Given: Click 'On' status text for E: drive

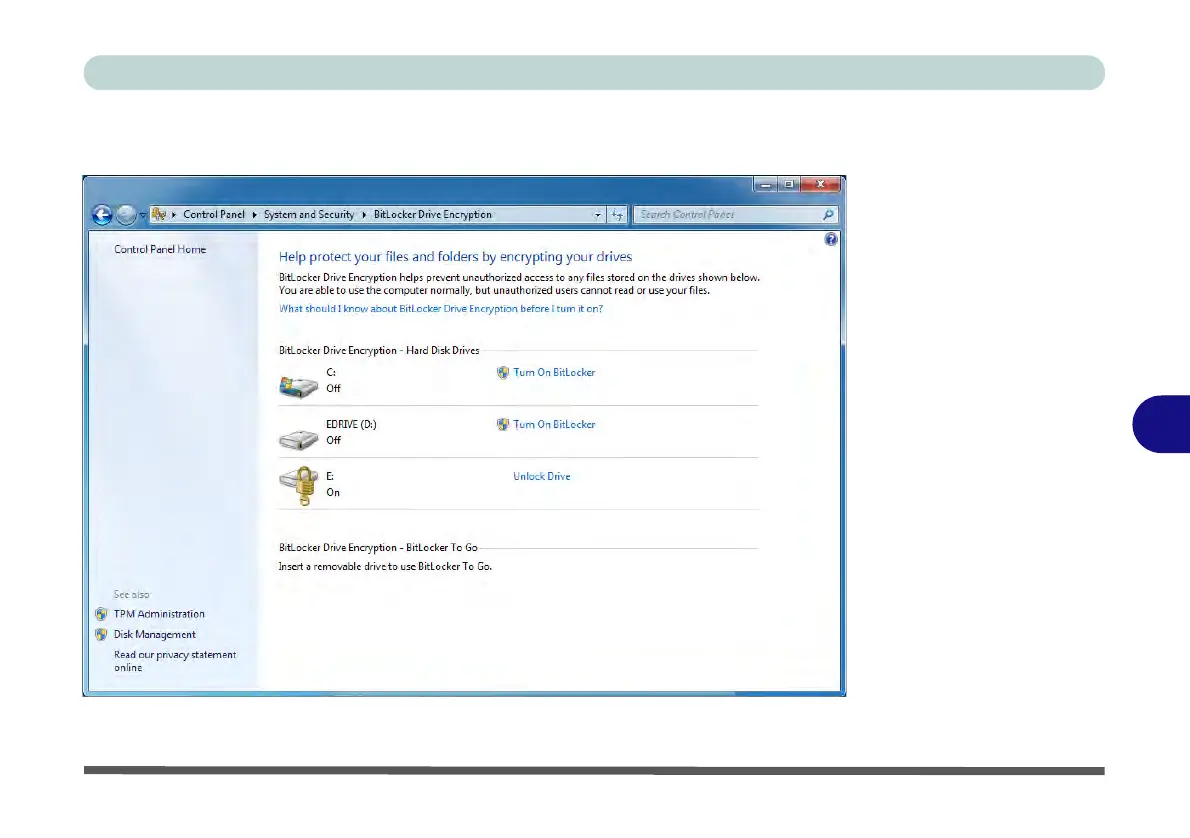Looking at the screenshot, I should 333,493.
